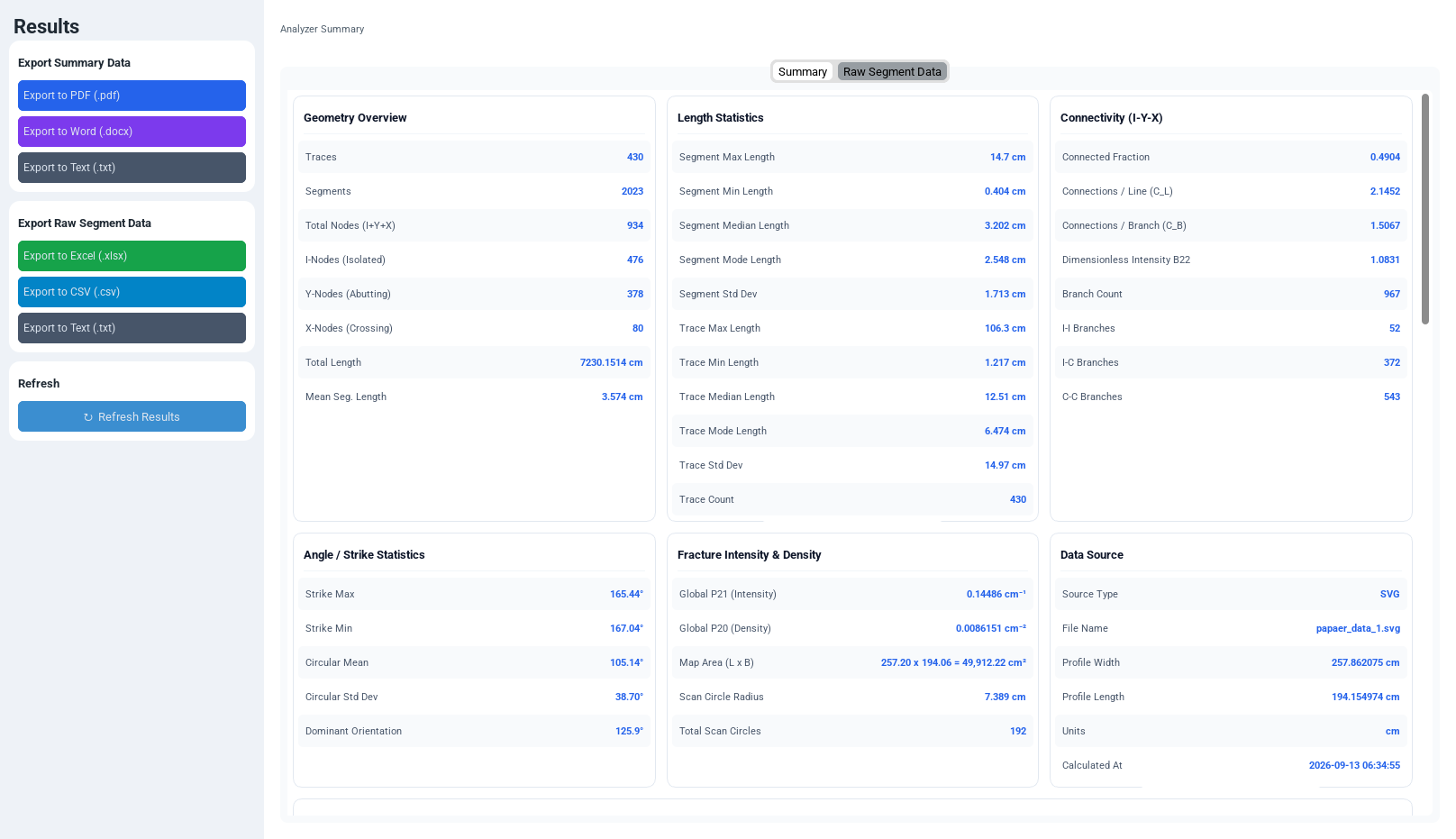Select the Trace Std Dev value 14.97 cm
1456x839 pixels.
tap(1006, 465)
